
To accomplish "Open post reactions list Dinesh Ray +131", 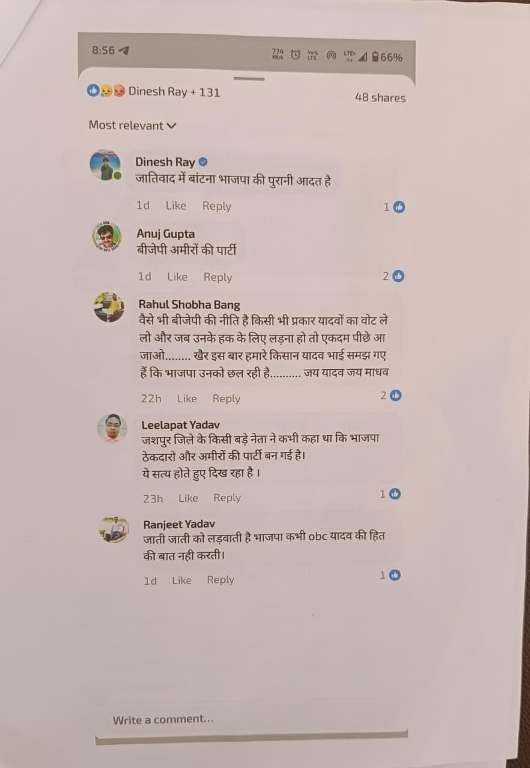I will pyautogui.click(x=153, y=92).
